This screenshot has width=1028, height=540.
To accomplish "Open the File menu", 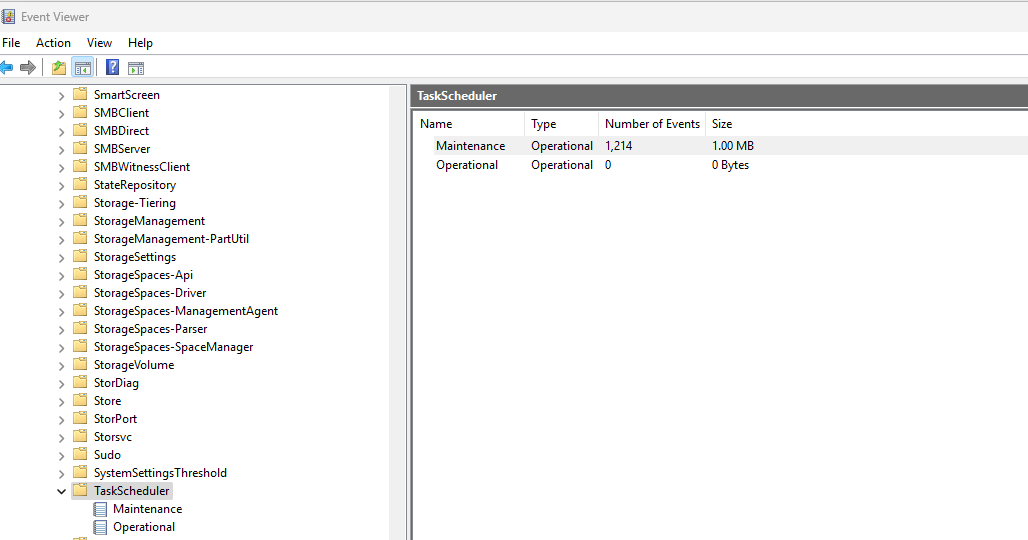I will (x=11, y=43).
